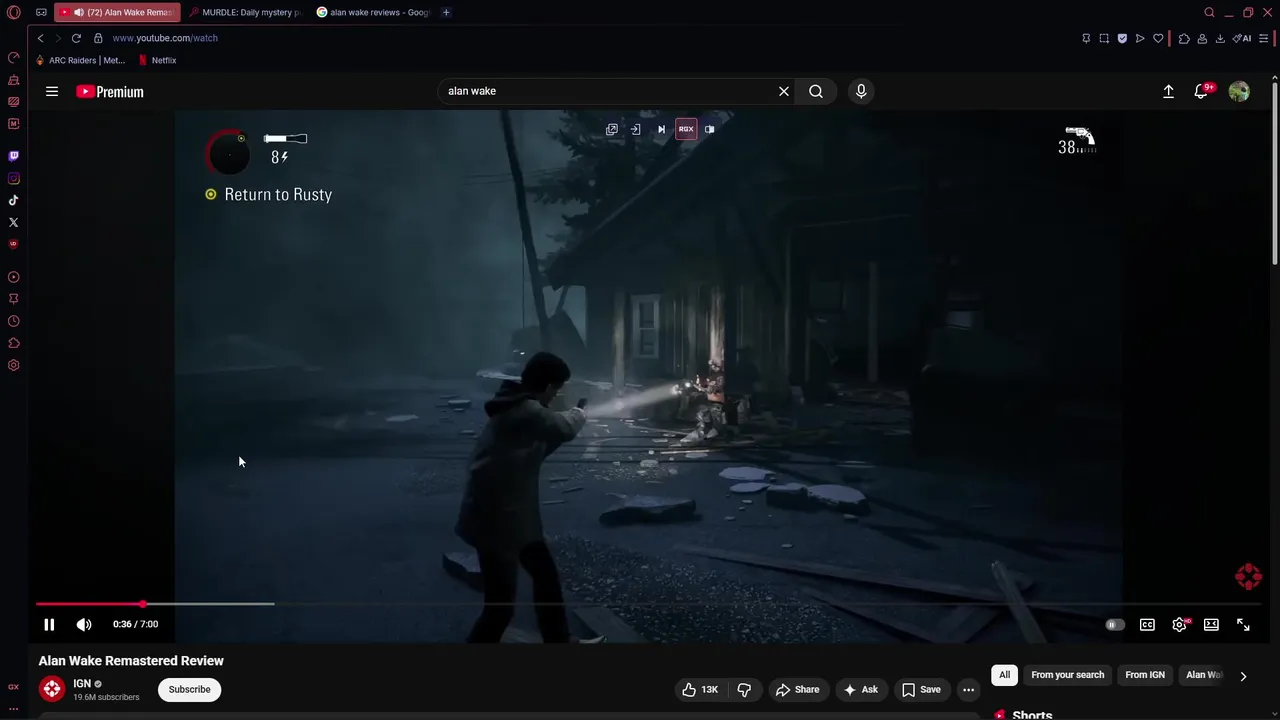Viewport: 1280px width, 720px height.
Task: Select From IGN chip
Action: pyautogui.click(x=1145, y=675)
